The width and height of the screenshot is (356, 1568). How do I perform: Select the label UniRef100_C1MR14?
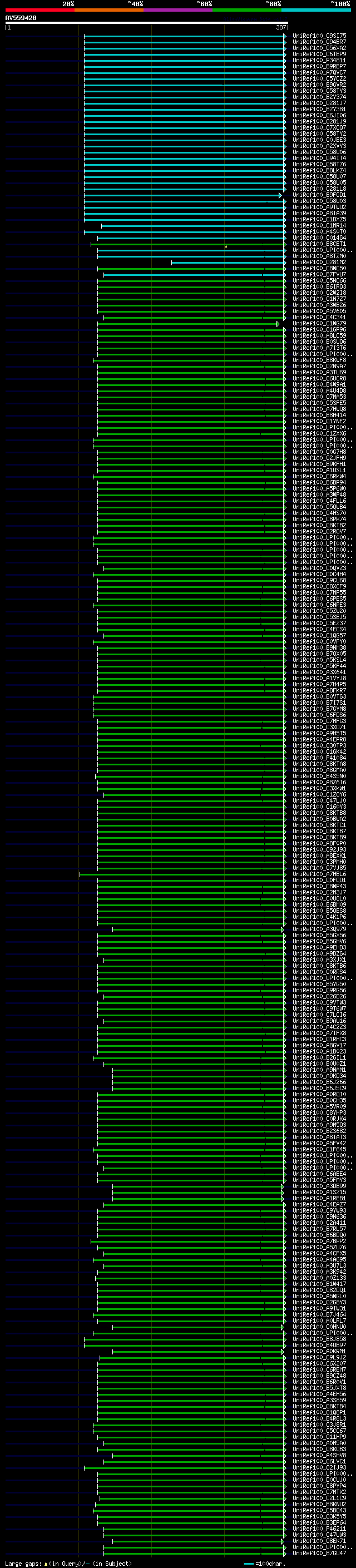(319, 226)
